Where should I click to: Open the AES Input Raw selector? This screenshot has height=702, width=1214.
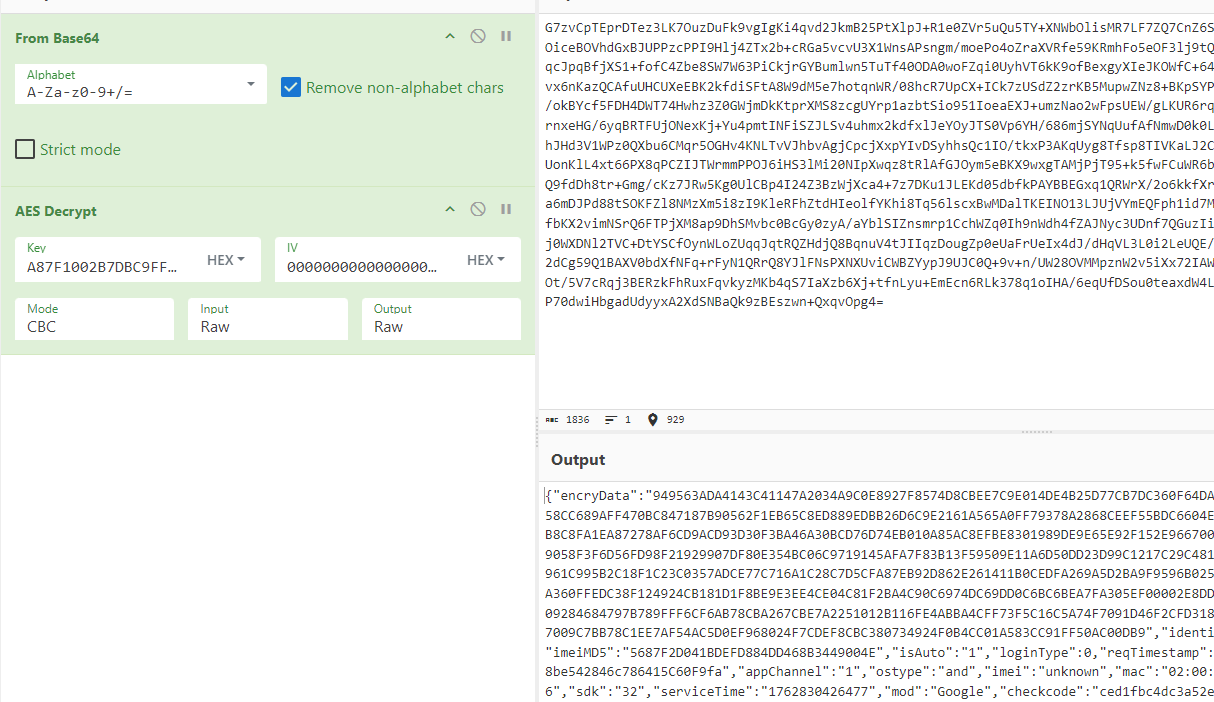tap(267, 319)
